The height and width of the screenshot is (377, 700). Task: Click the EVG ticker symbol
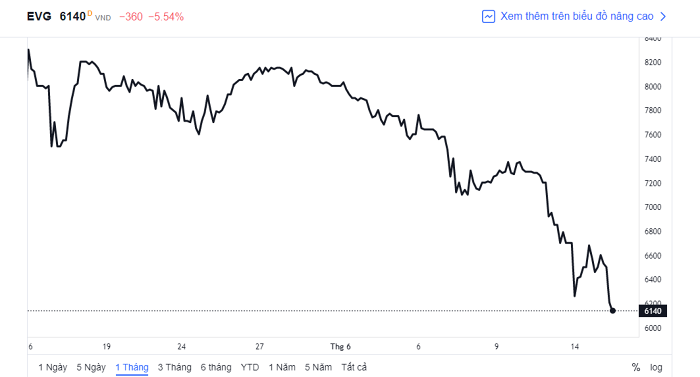coord(39,17)
